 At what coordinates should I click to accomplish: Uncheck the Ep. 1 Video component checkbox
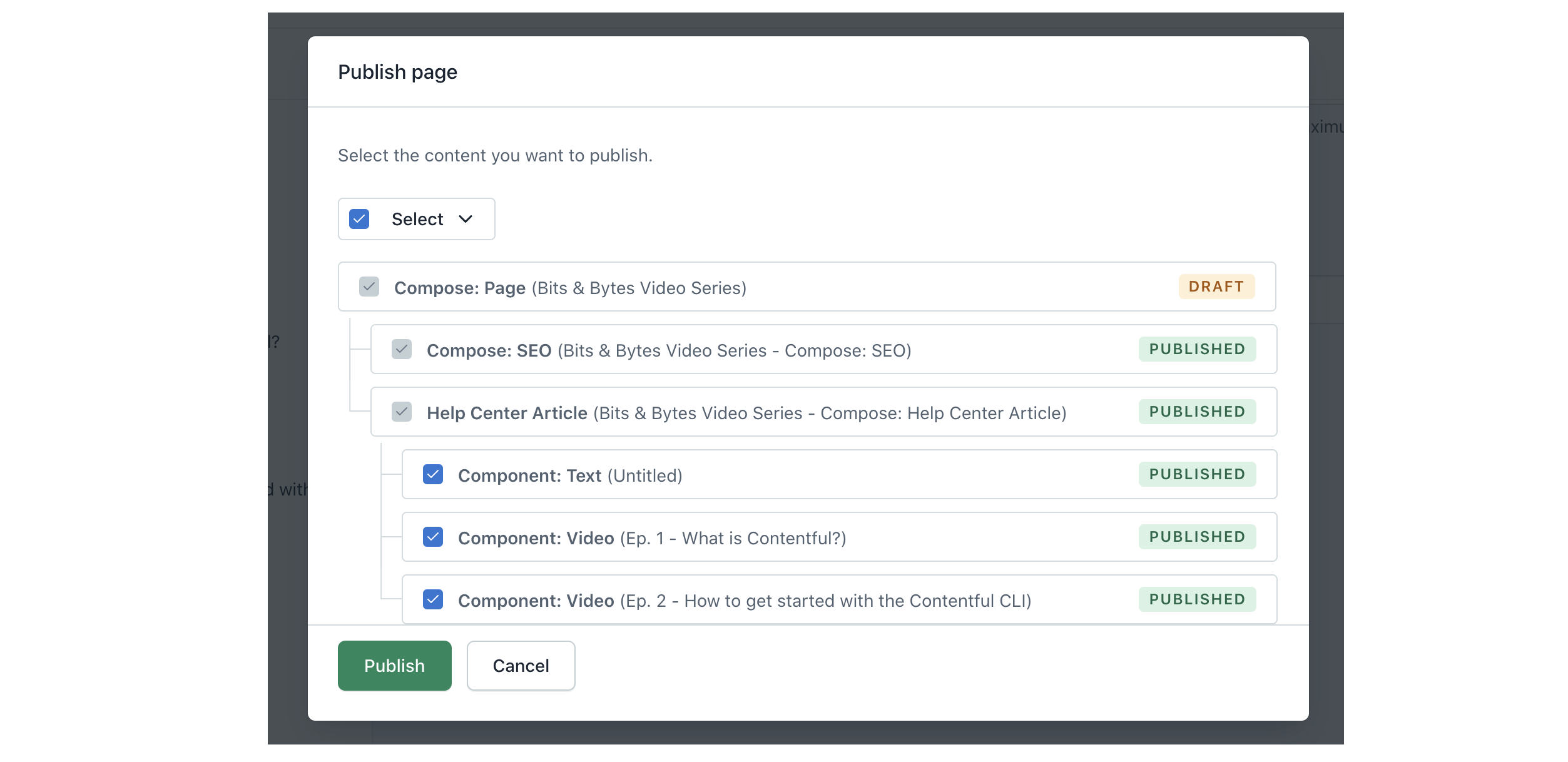pos(433,537)
